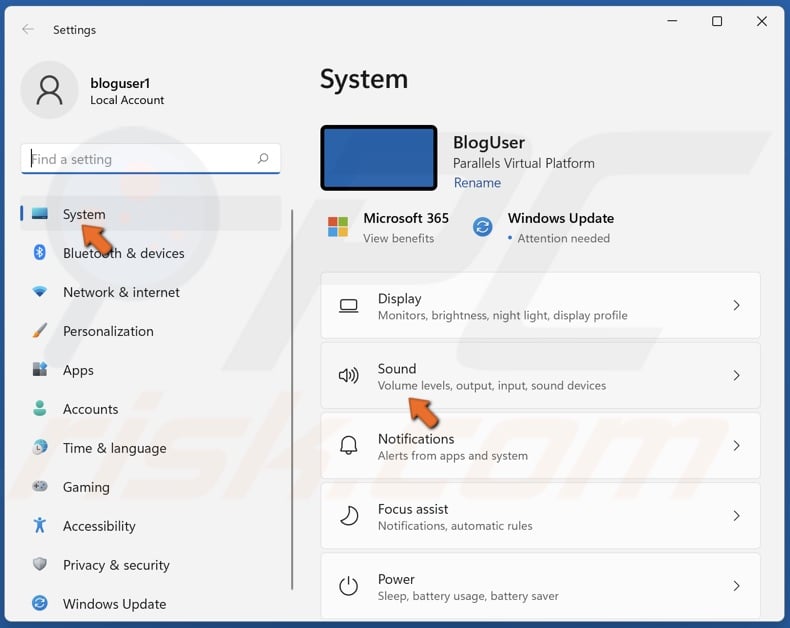The image size is (790, 628).
Task: Click the Rename link
Action: point(477,182)
